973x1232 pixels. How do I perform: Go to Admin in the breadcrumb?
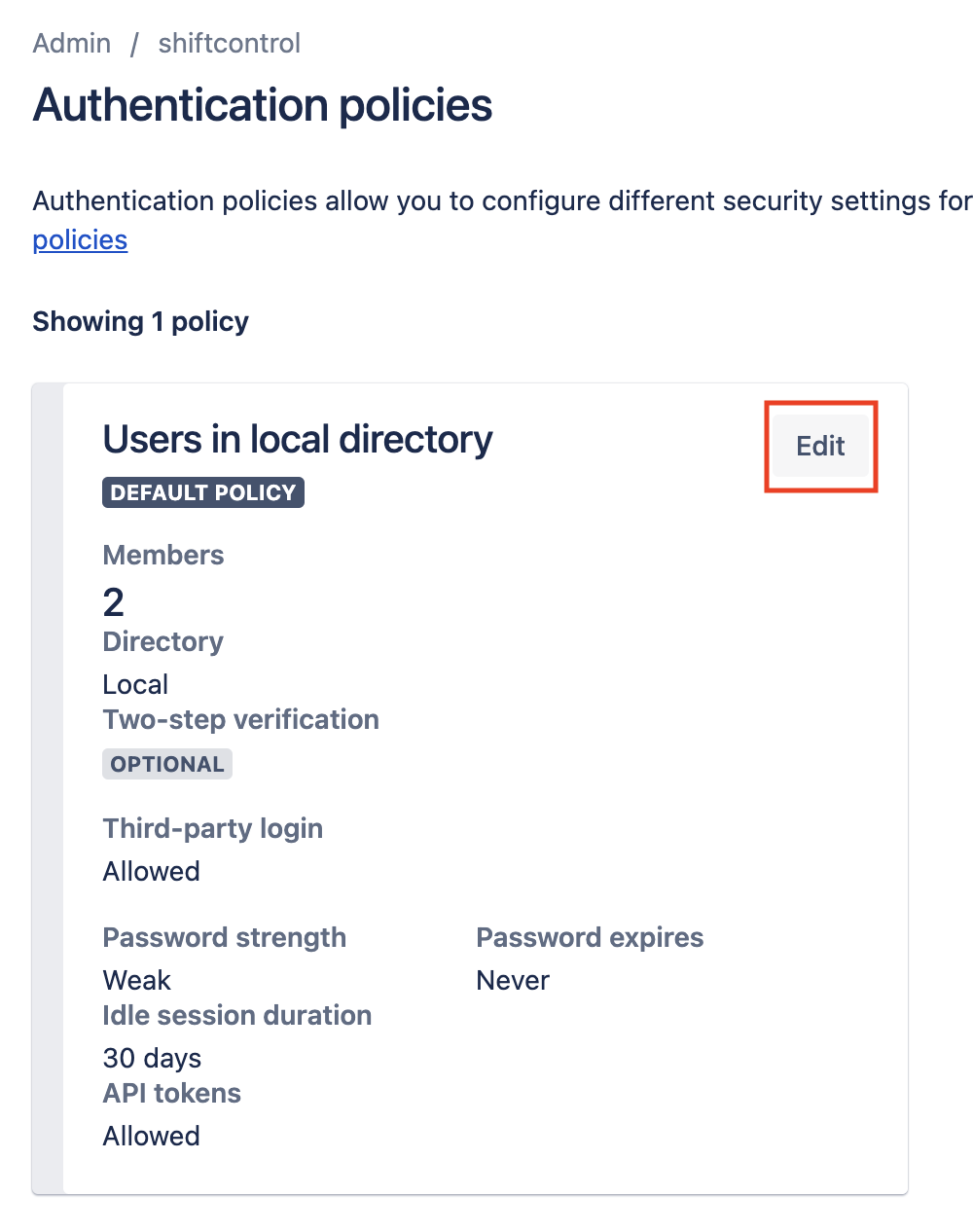click(x=72, y=44)
